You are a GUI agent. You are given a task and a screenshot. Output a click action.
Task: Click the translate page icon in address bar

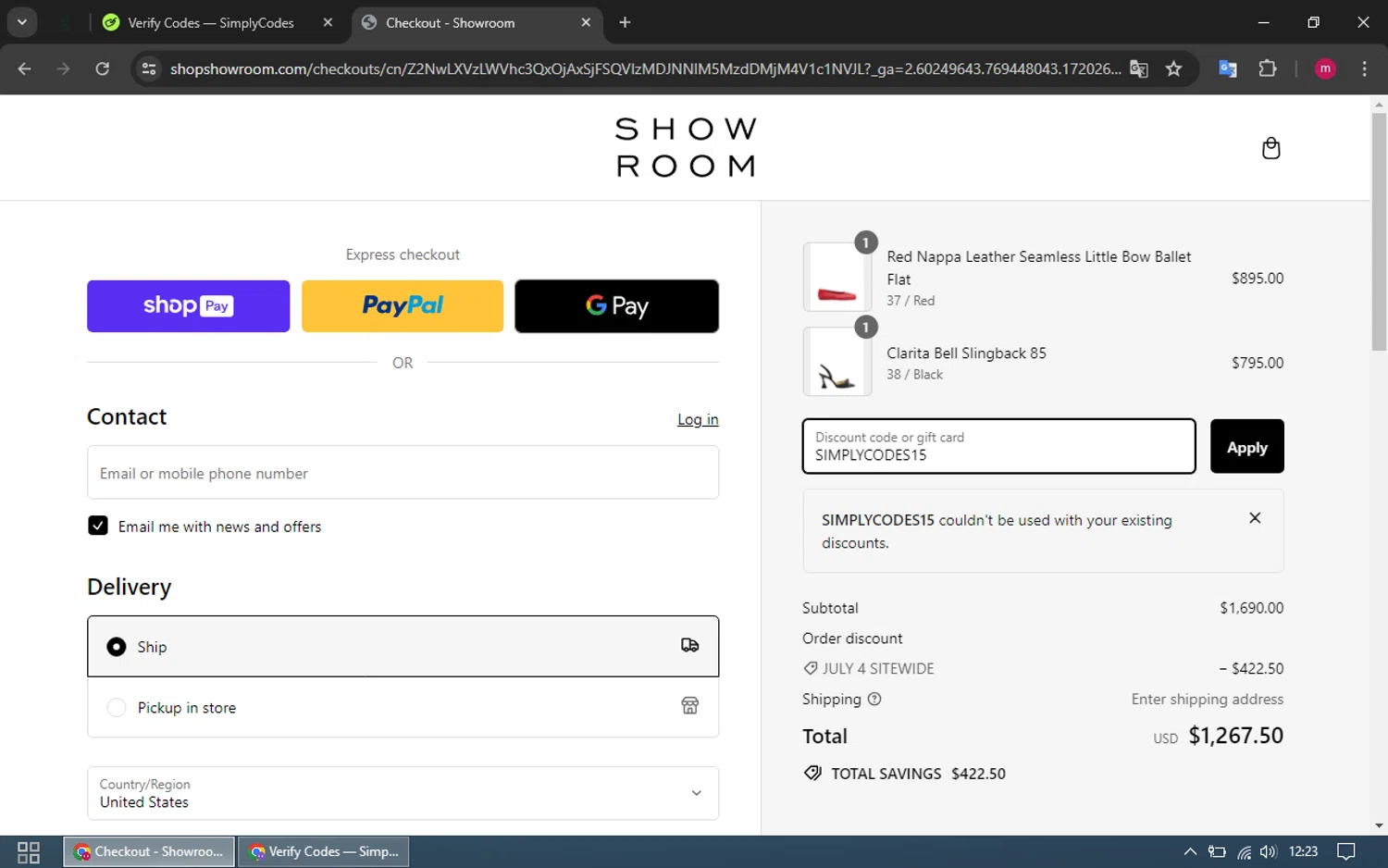1139,69
